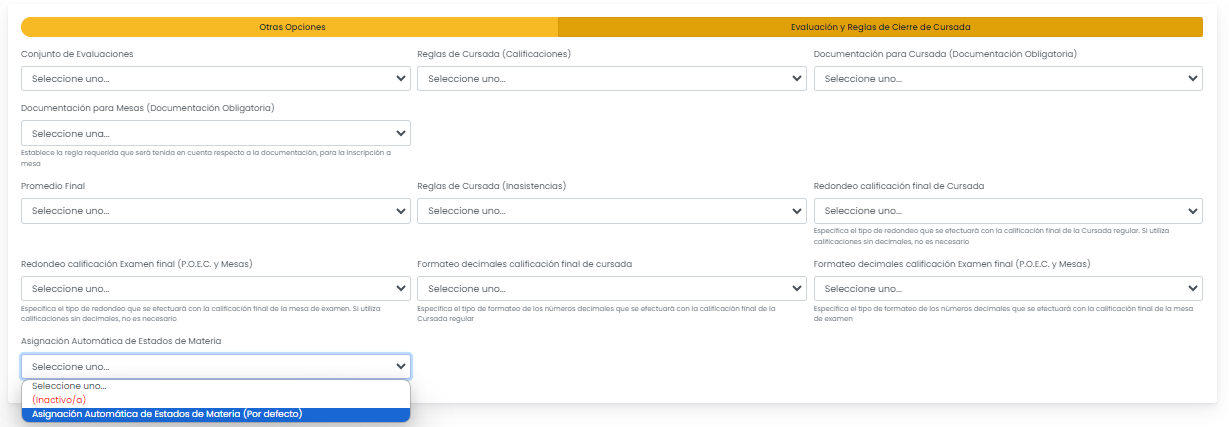The width and height of the screenshot is (1229, 427).
Task: Expand Reglas de Cursada (Calificaciones) dropdown
Action: pos(612,78)
